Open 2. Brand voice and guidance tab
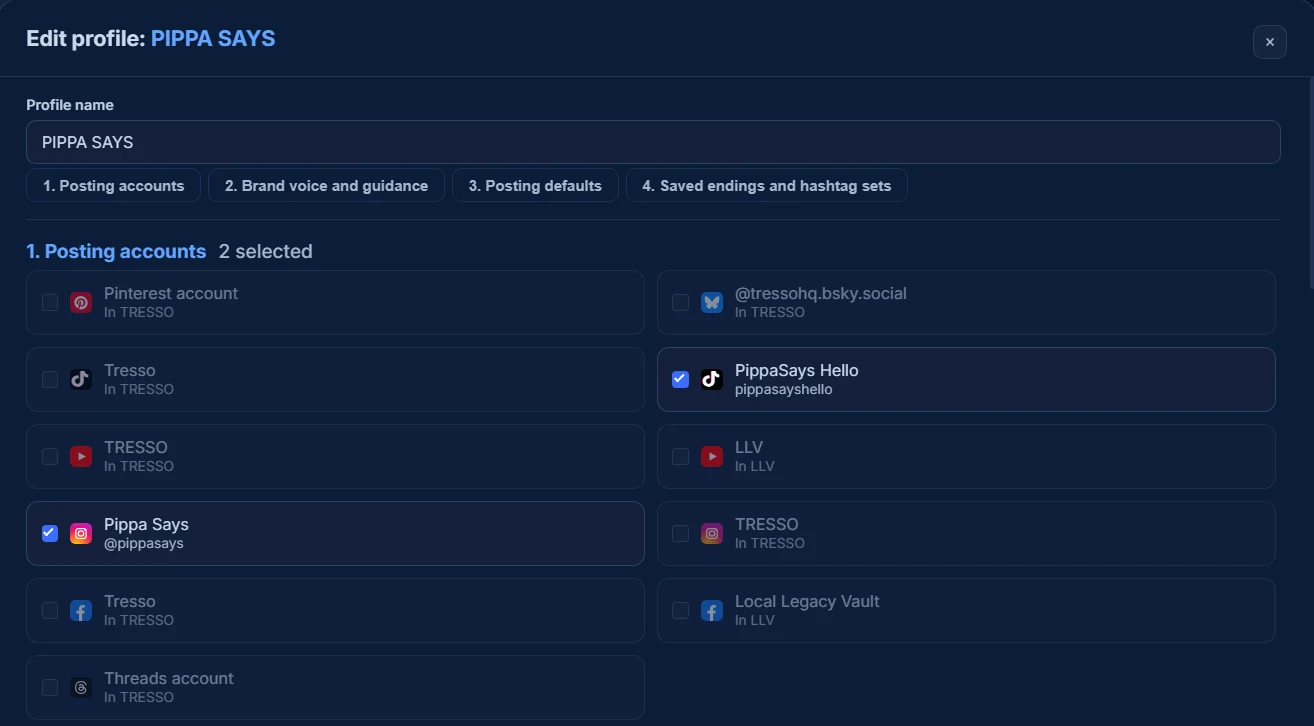 pyautogui.click(x=326, y=185)
